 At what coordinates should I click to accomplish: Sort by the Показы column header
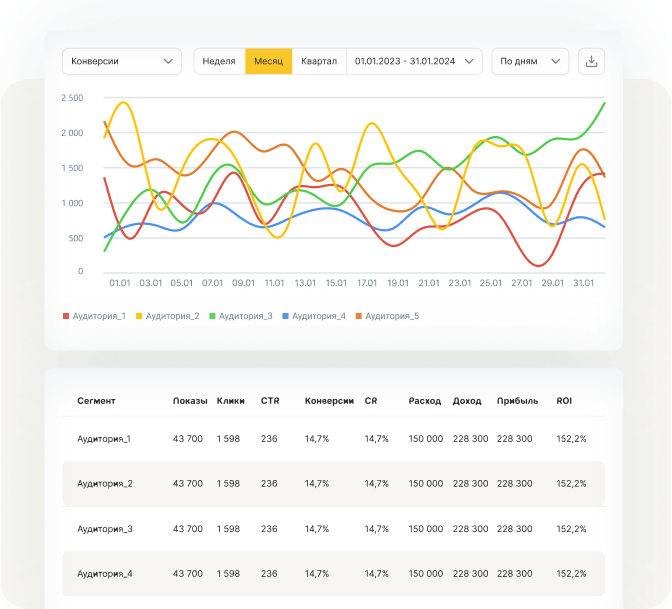(x=190, y=401)
